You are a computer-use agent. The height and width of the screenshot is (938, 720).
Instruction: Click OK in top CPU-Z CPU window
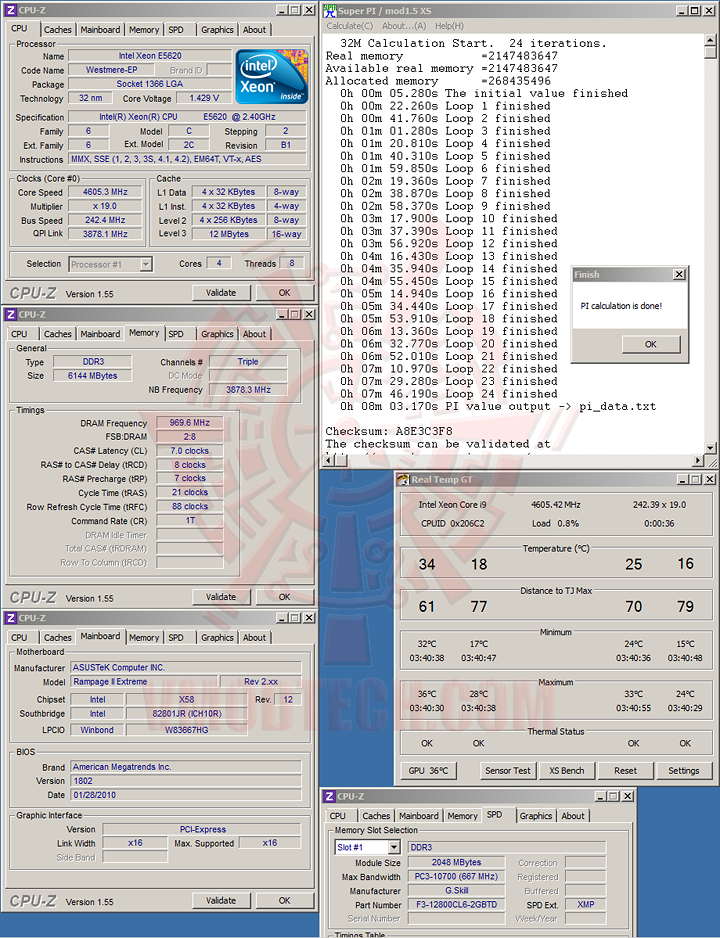point(285,293)
